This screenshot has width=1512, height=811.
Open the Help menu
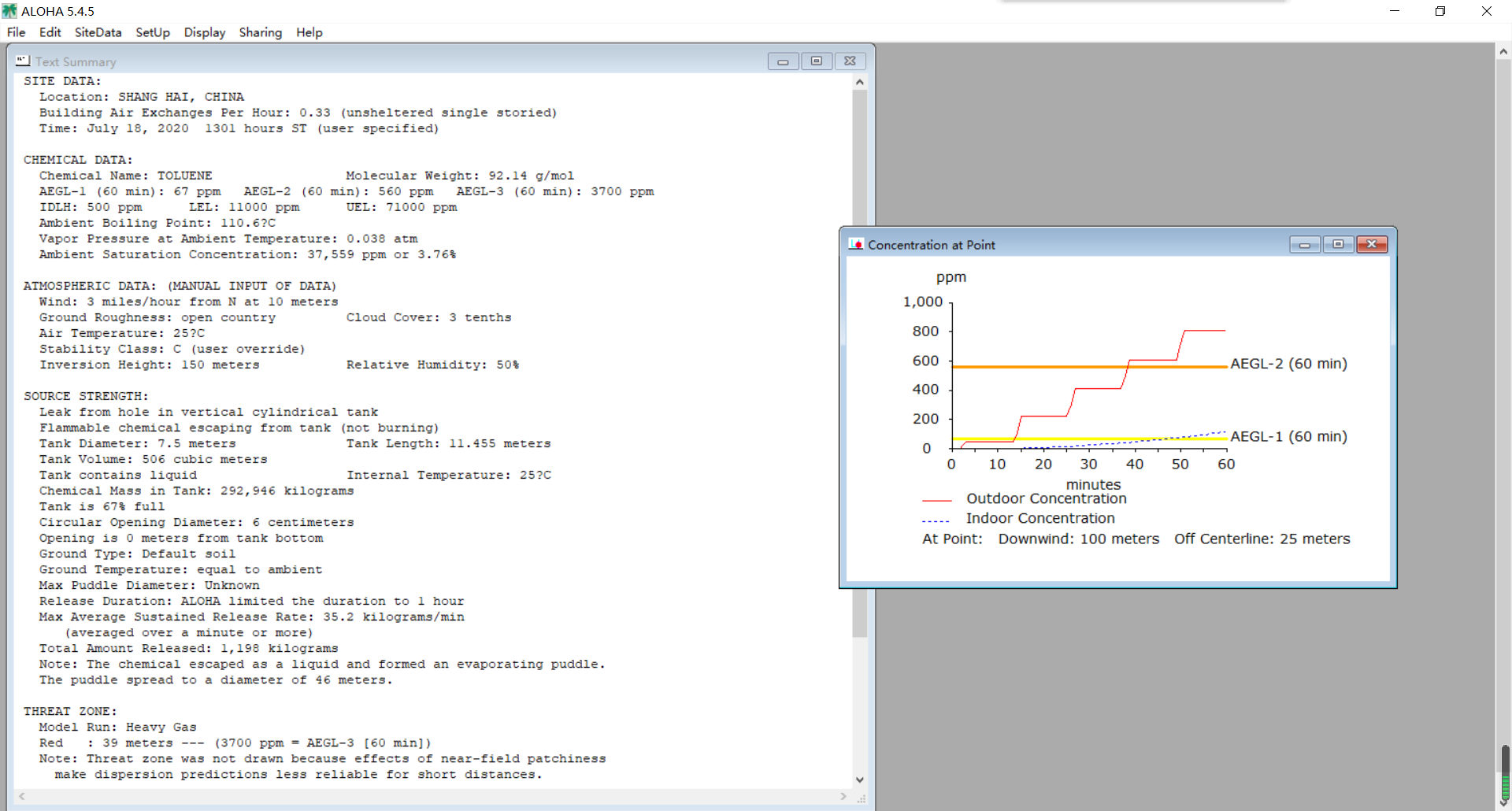(309, 32)
